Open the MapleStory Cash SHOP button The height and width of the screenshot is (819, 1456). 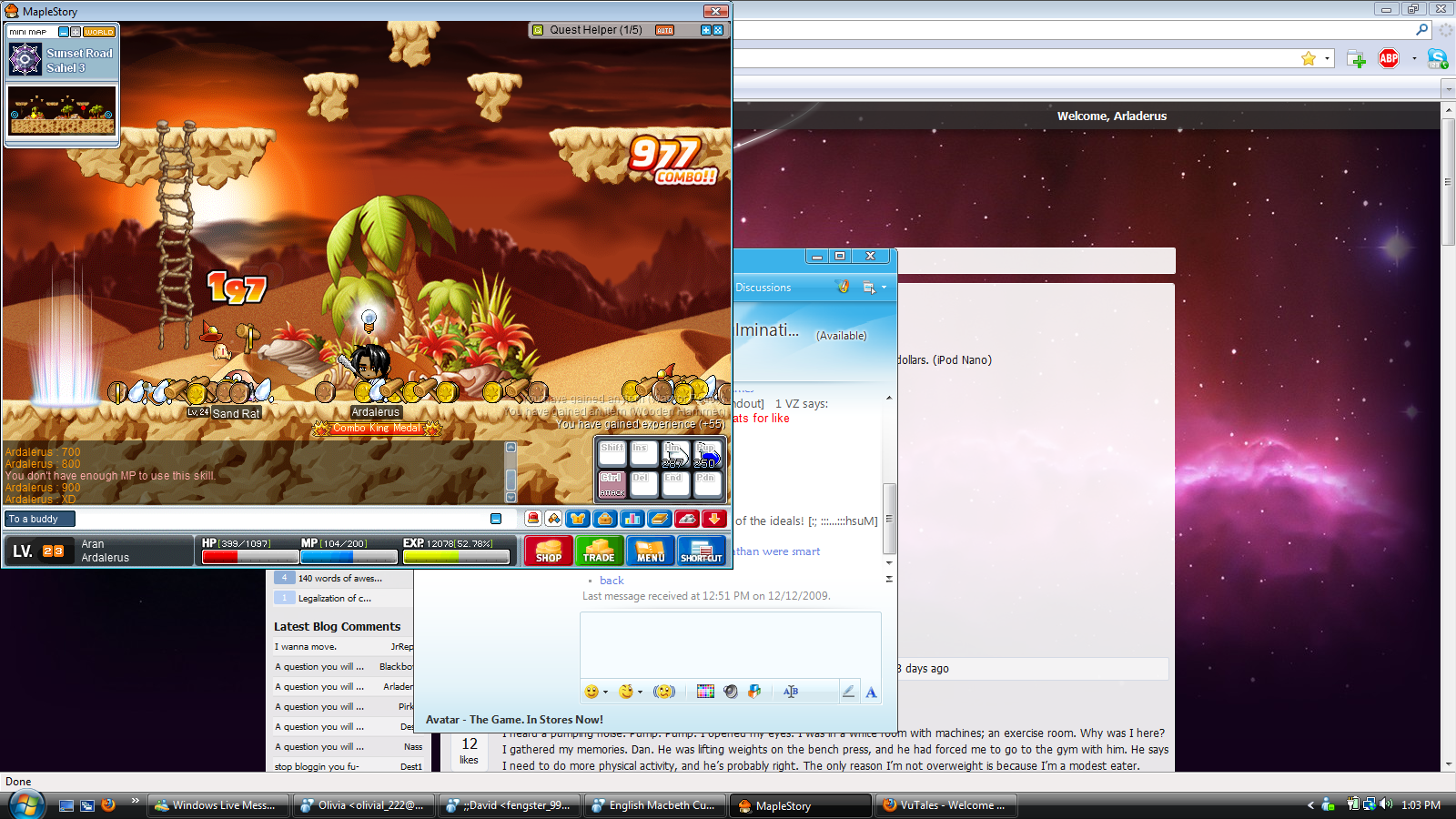(x=548, y=551)
